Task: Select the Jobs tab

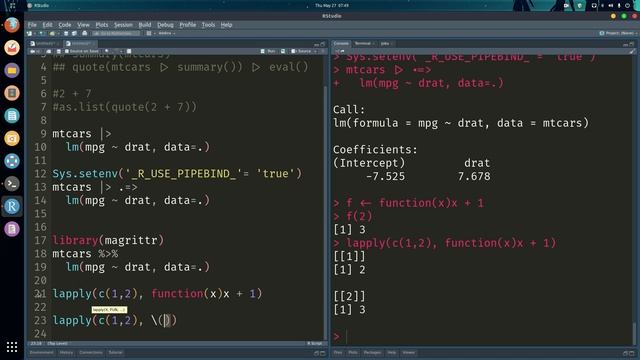Action: (386, 44)
